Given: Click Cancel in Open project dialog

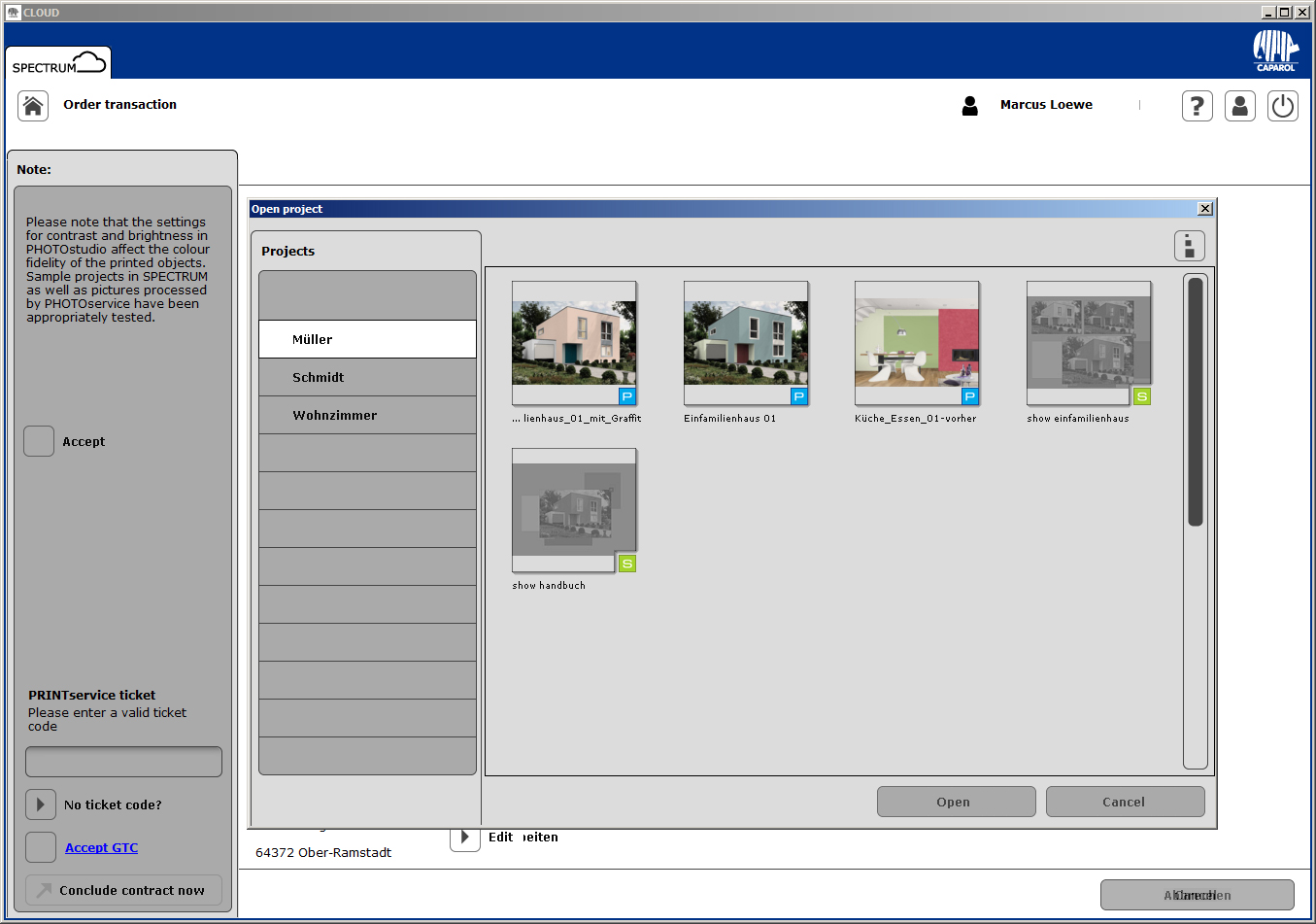Looking at the screenshot, I should [1126, 802].
